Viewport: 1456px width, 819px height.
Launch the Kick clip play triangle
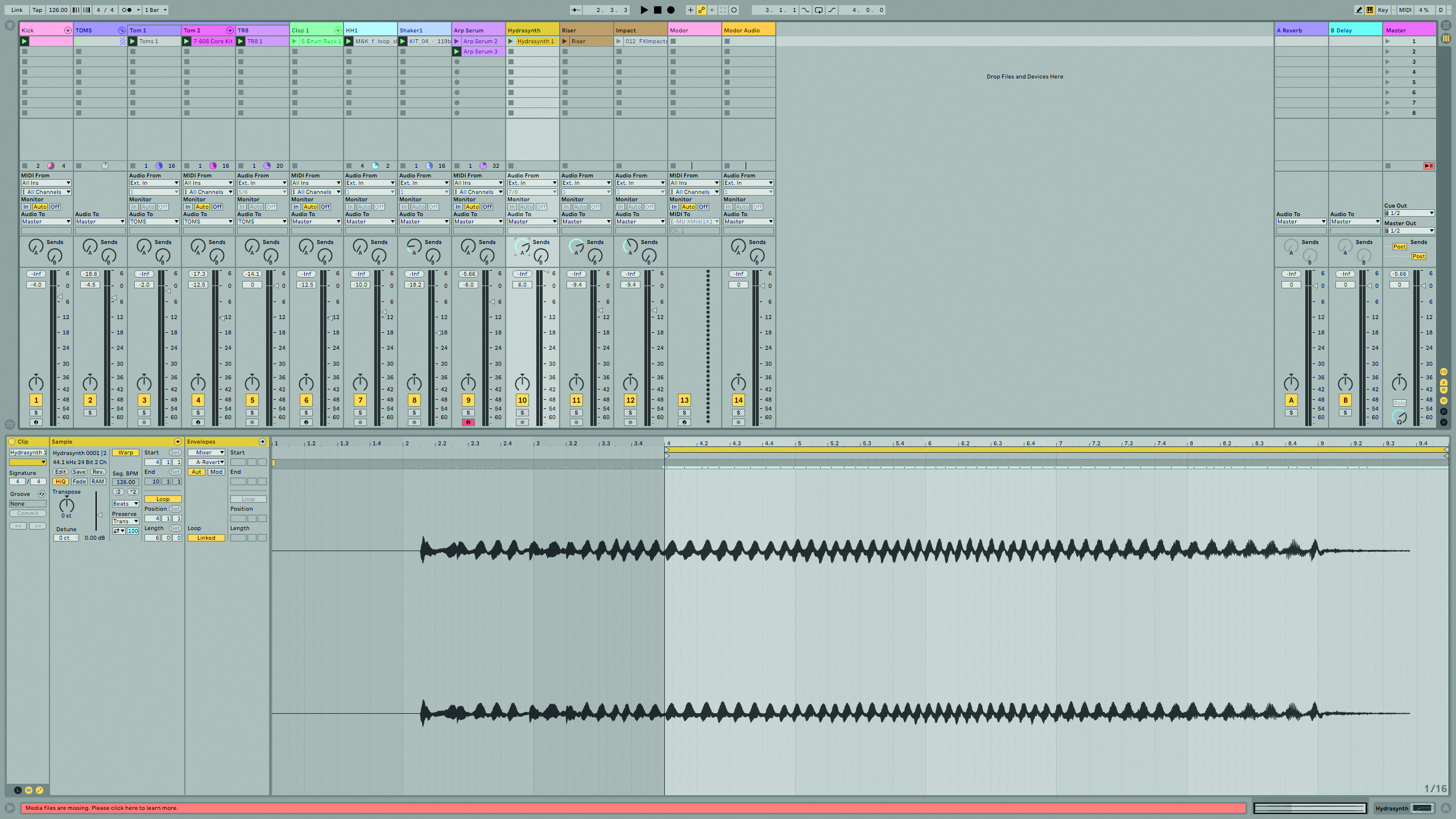tap(24, 41)
